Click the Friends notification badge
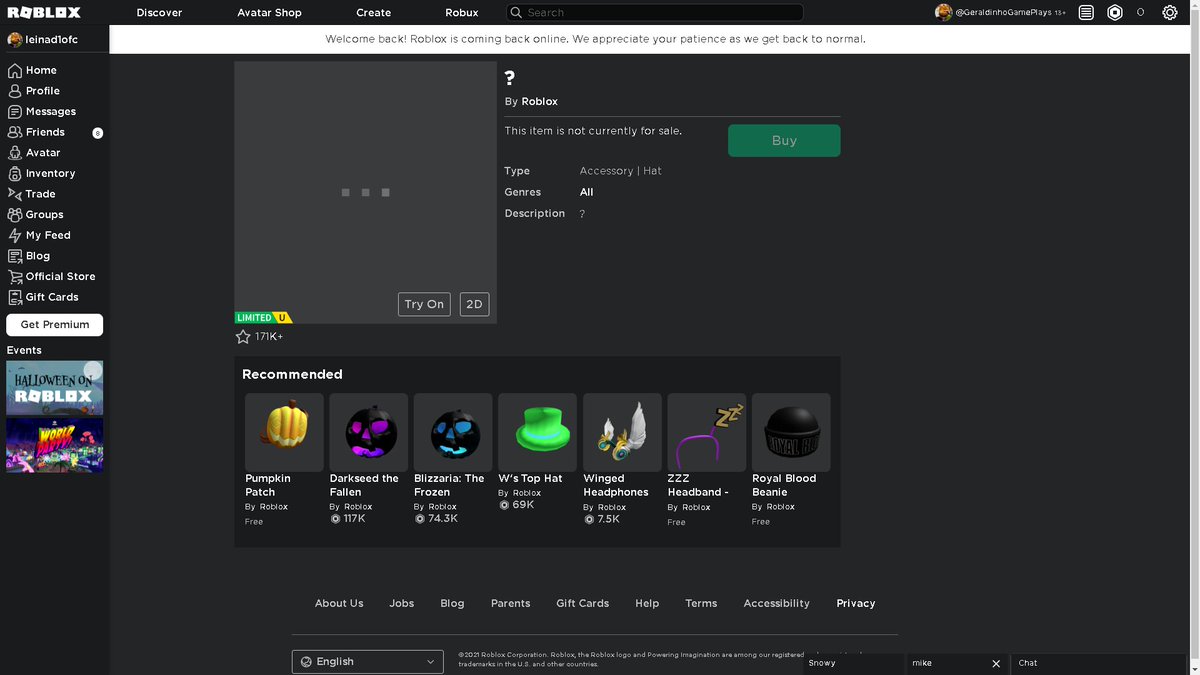The width and height of the screenshot is (1200, 675). (x=97, y=133)
